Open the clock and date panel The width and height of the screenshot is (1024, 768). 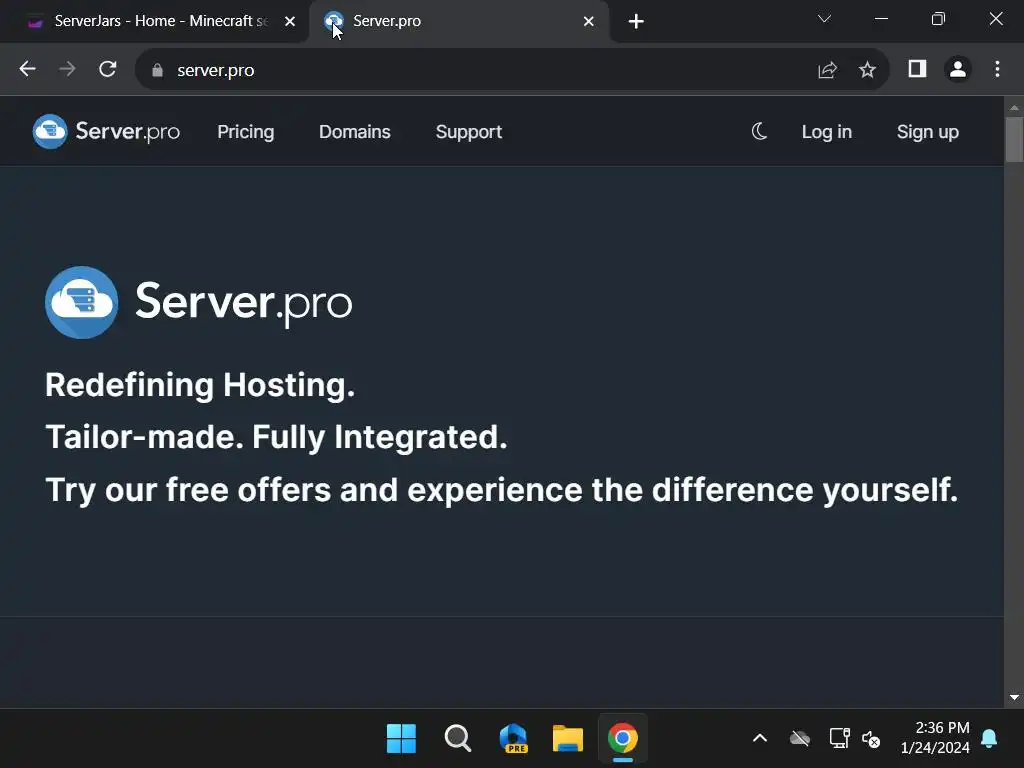935,738
